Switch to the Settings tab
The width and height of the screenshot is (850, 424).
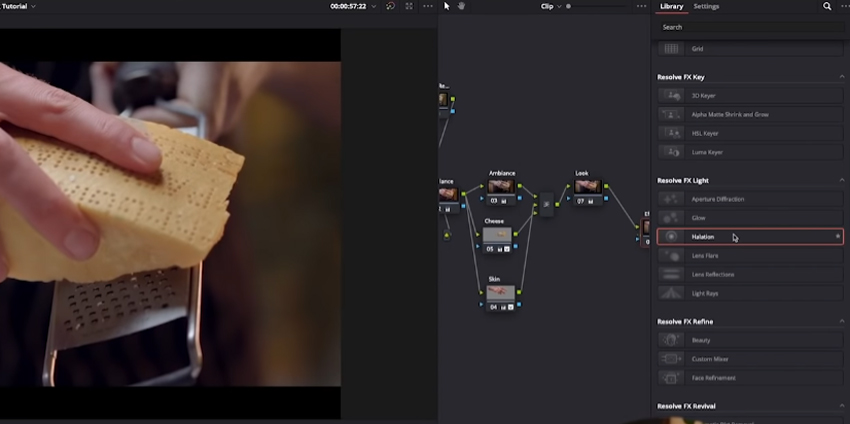[x=706, y=6]
